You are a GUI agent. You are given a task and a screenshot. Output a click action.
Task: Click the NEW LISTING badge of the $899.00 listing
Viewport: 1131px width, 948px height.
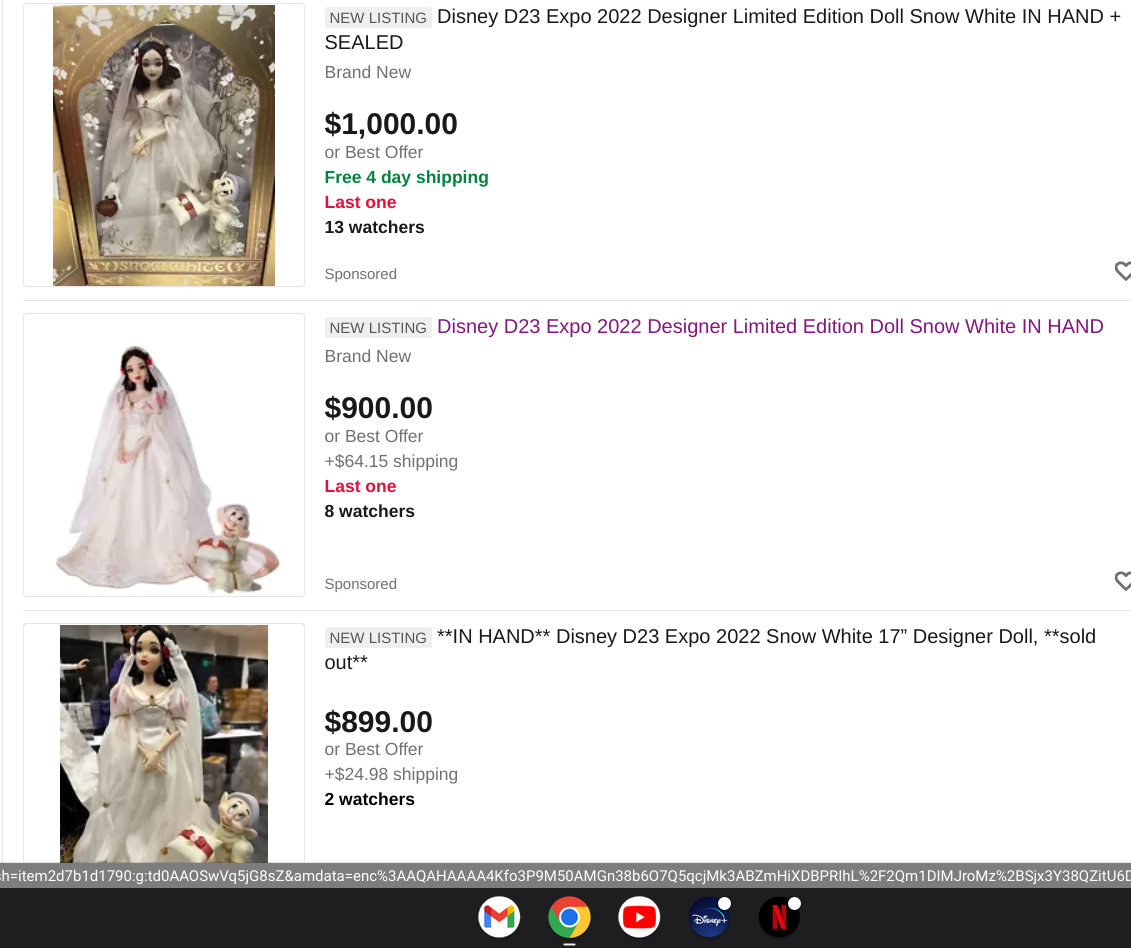click(x=378, y=638)
